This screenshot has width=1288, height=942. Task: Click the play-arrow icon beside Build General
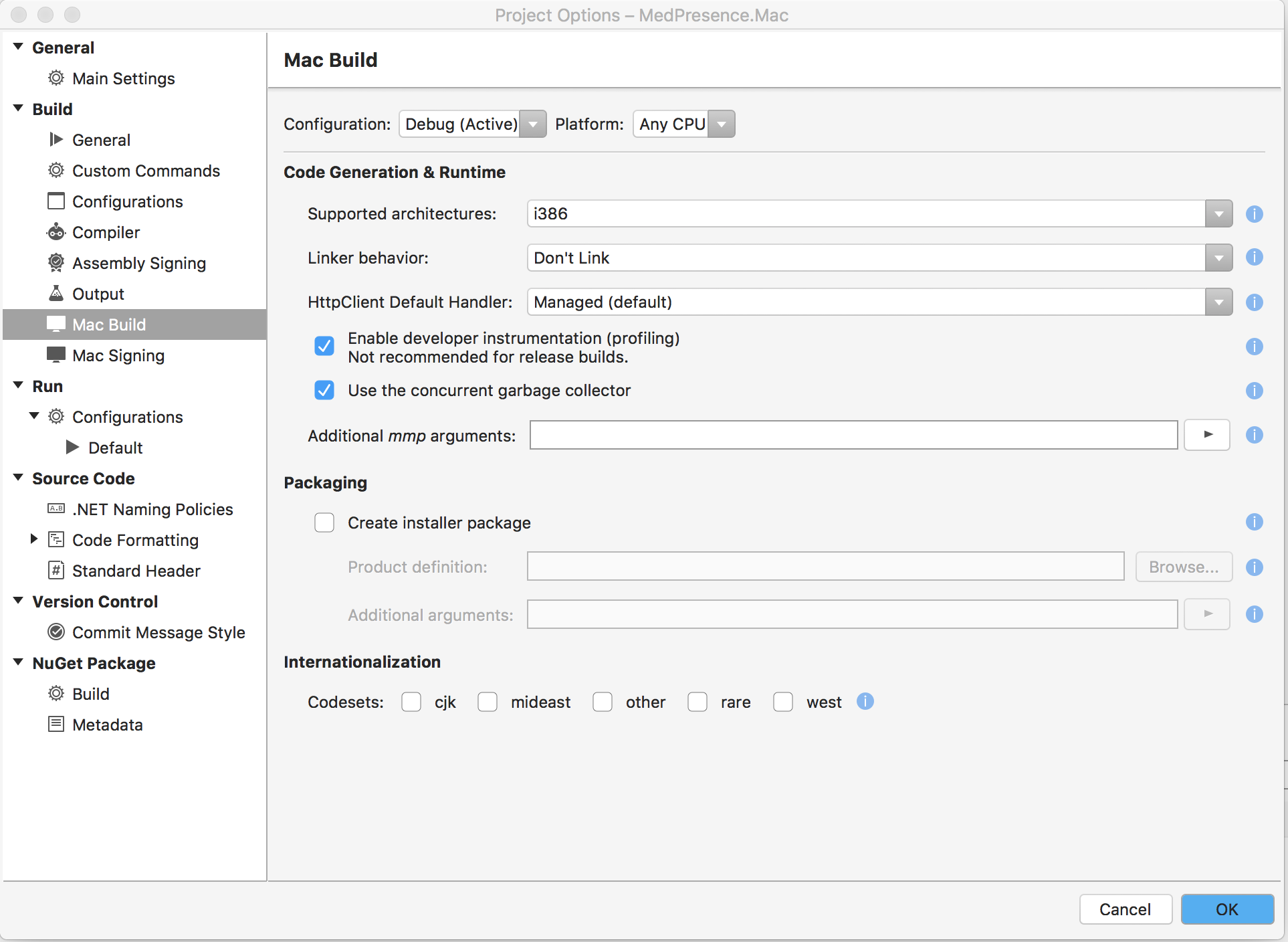[x=56, y=139]
